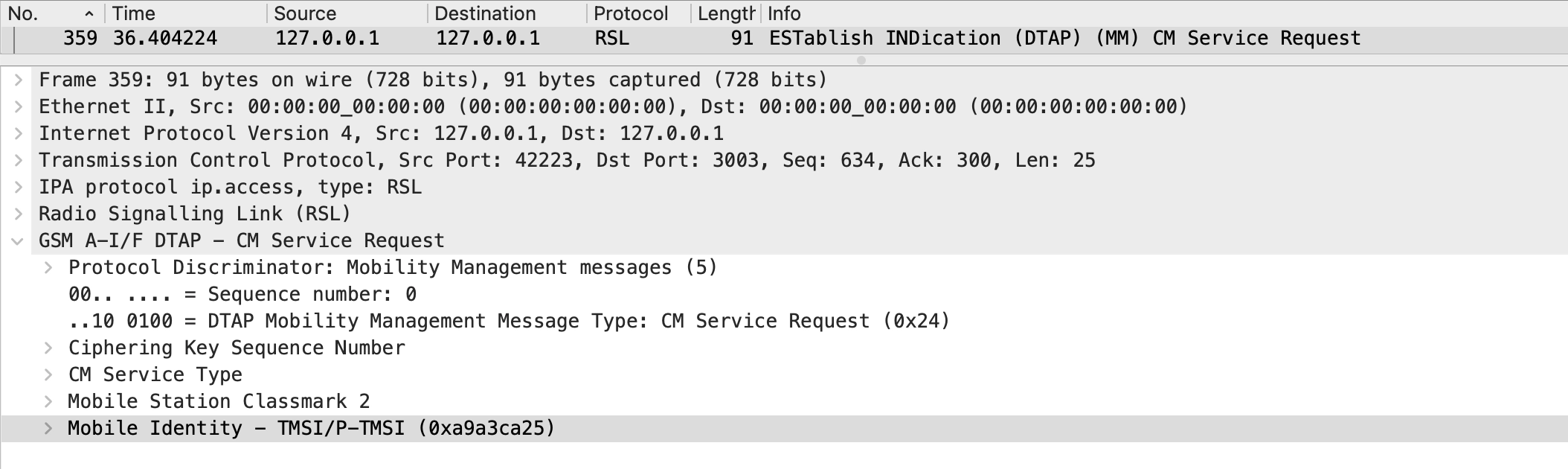Expand Ciphering Key Sequence Number field

(x=48, y=348)
